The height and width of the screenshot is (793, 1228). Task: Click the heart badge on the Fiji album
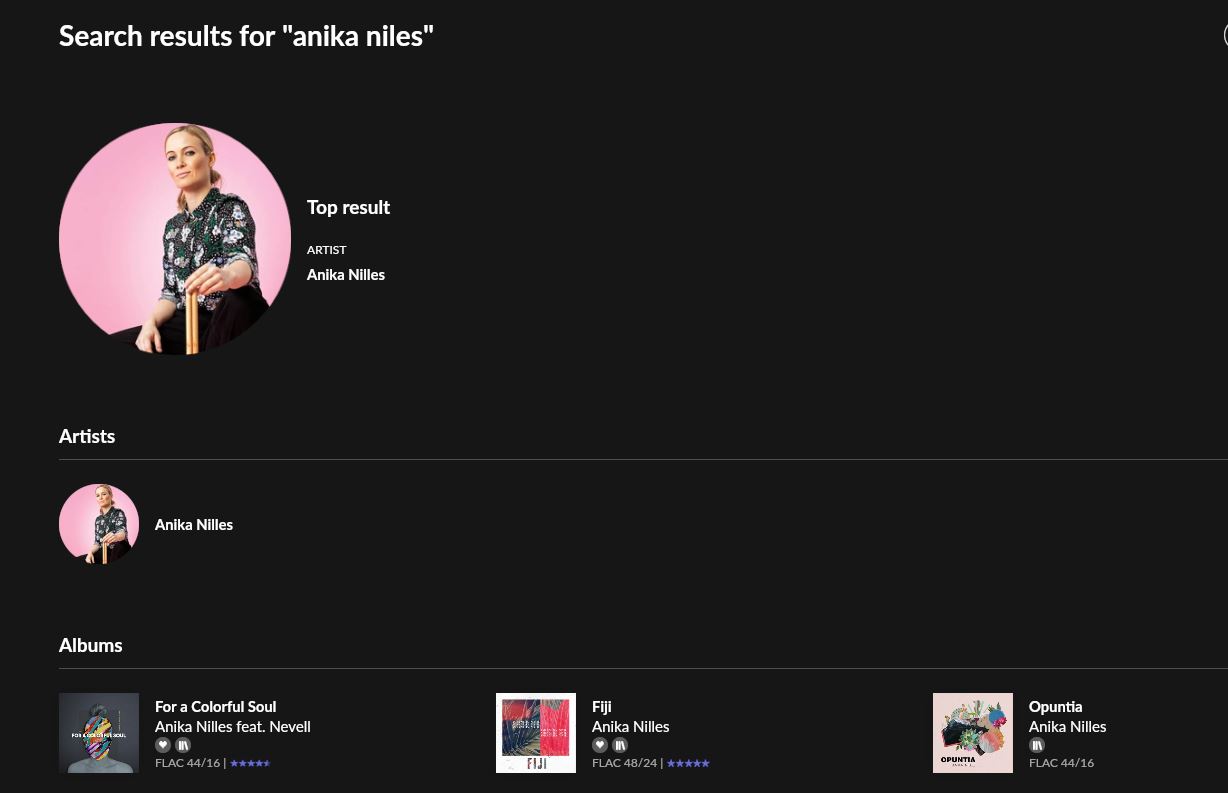point(600,745)
